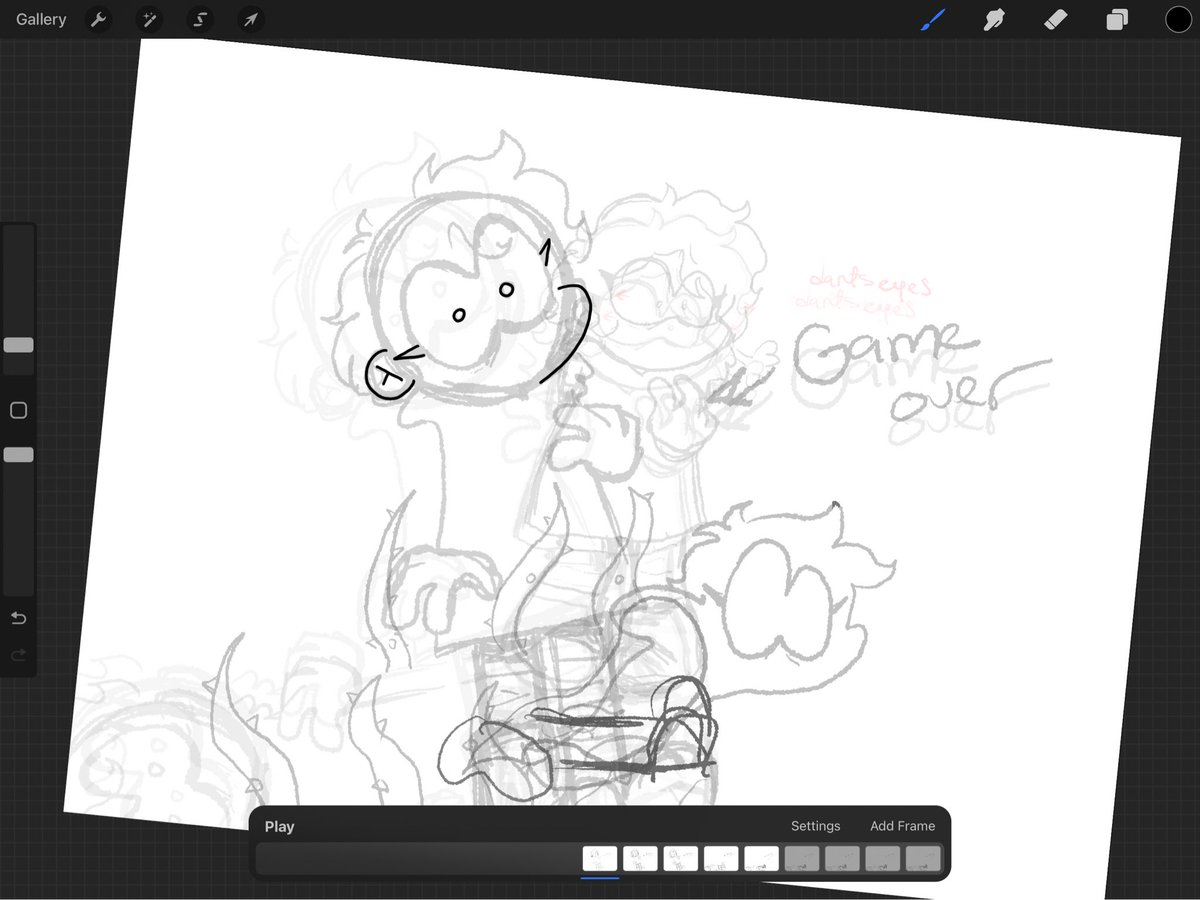This screenshot has height=900, width=1200.
Task: Click the brush size slider handle
Action: (18, 345)
